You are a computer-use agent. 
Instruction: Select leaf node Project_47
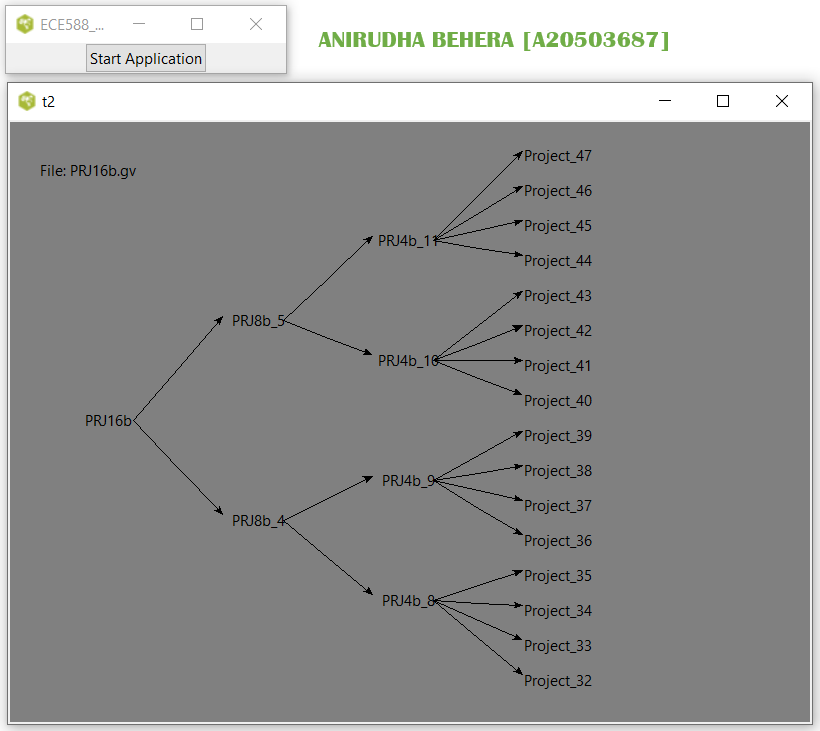(x=558, y=156)
